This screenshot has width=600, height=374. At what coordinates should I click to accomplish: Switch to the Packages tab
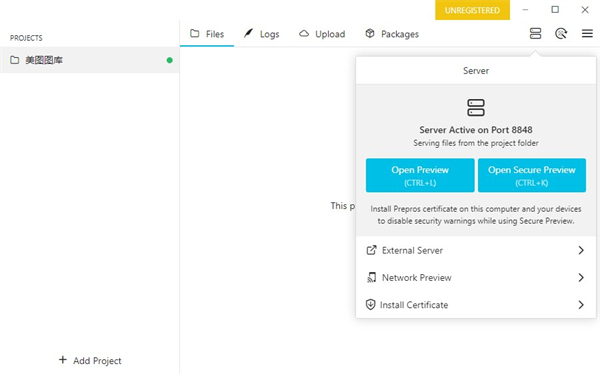(x=392, y=34)
